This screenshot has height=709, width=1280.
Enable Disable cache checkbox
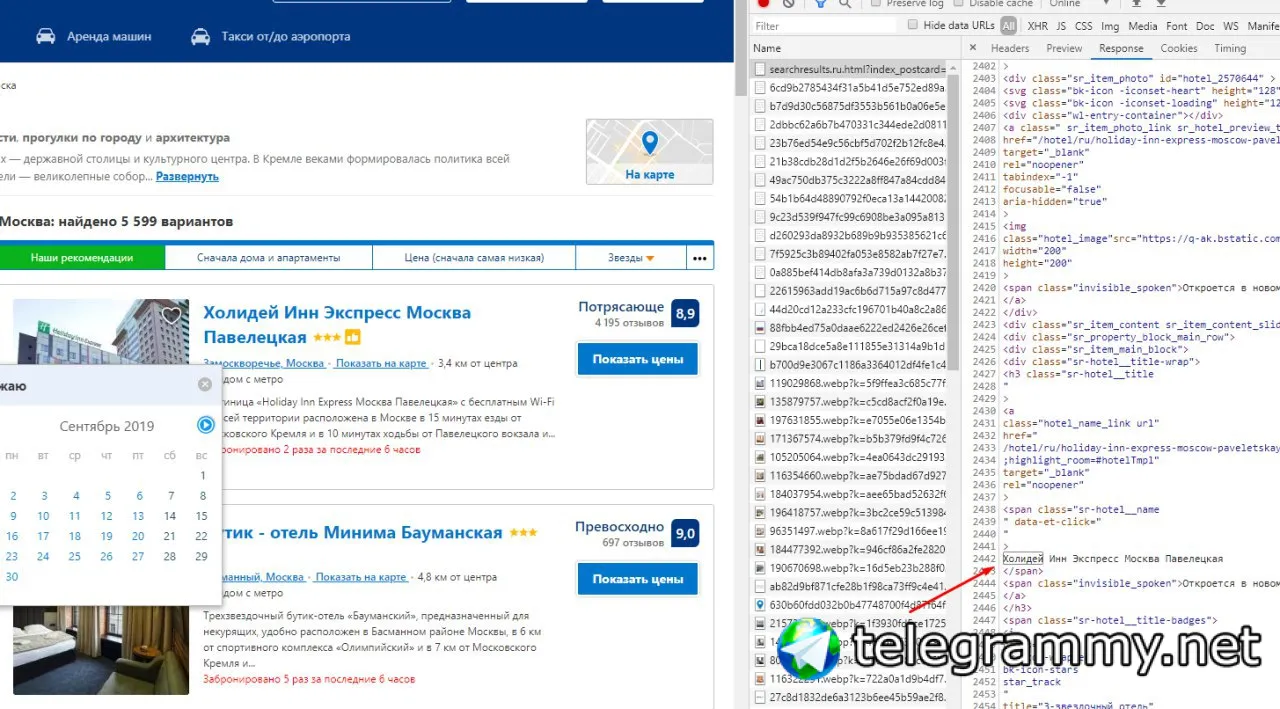pyautogui.click(x=960, y=3)
